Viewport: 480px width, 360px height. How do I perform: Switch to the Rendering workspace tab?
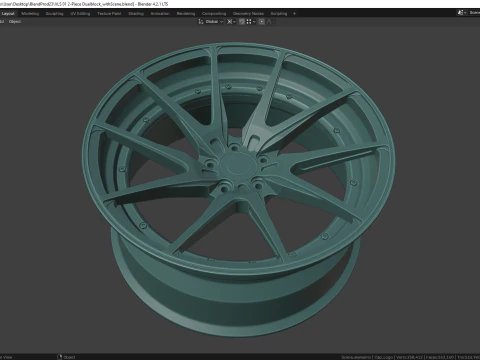[186, 14]
